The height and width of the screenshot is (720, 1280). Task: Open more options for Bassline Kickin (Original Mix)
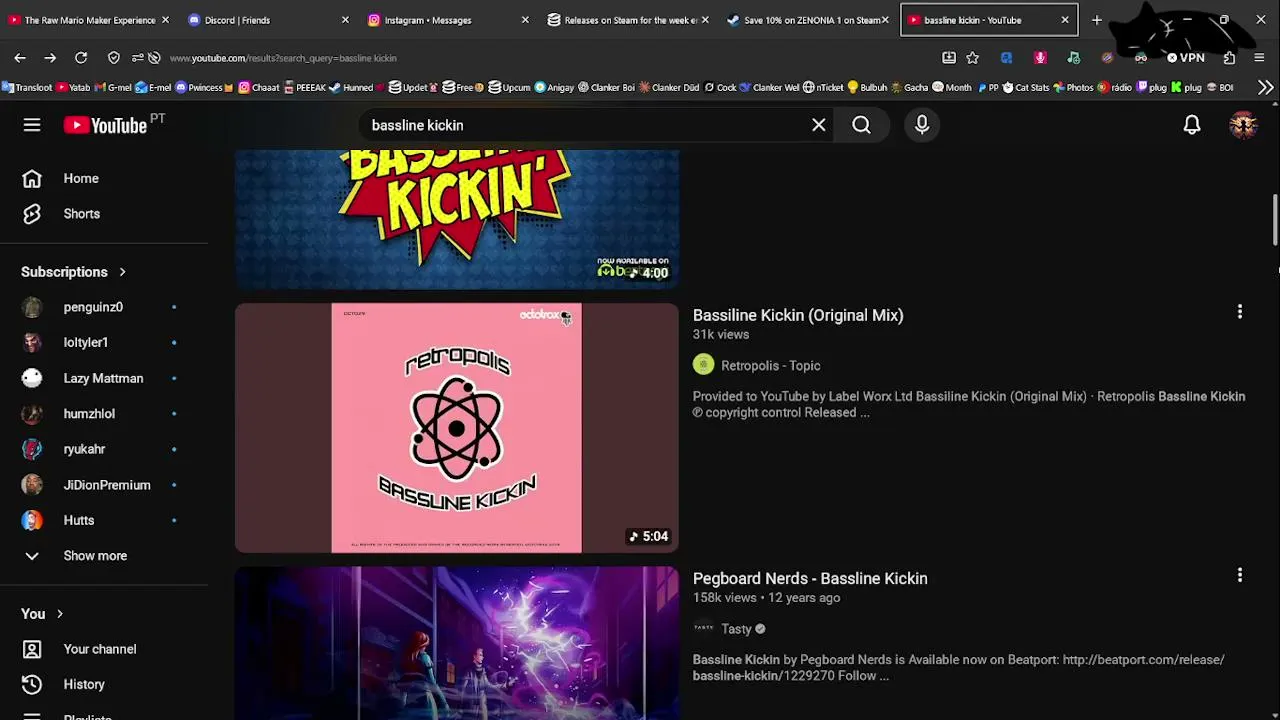tap(1240, 312)
